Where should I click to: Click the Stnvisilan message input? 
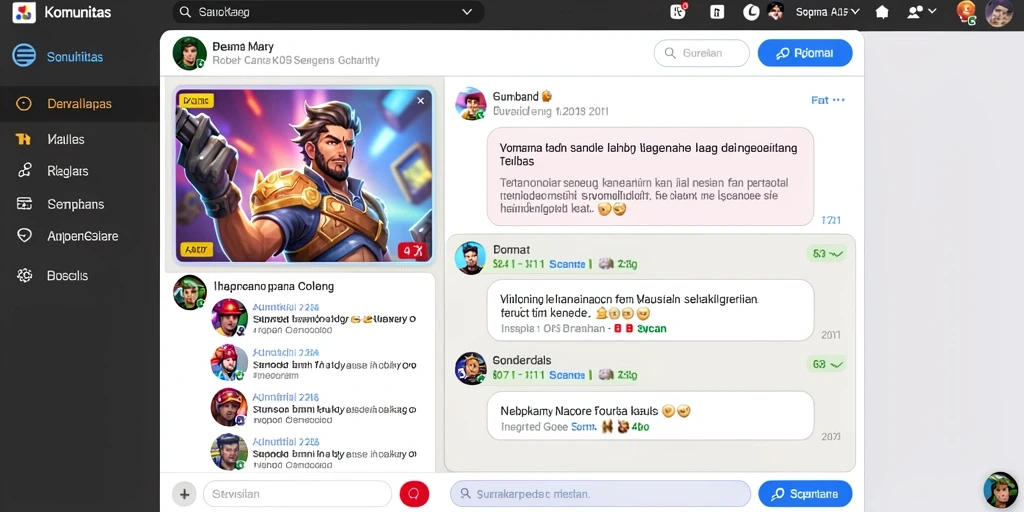[x=297, y=494]
